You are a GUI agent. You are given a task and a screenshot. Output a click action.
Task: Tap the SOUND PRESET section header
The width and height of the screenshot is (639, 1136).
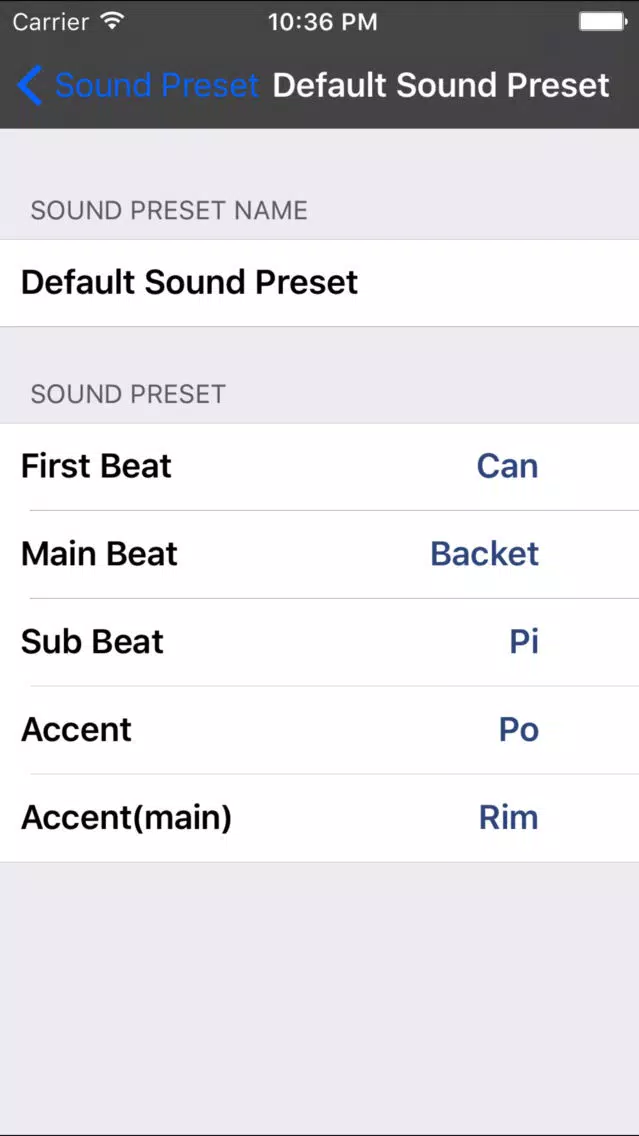pos(128,395)
